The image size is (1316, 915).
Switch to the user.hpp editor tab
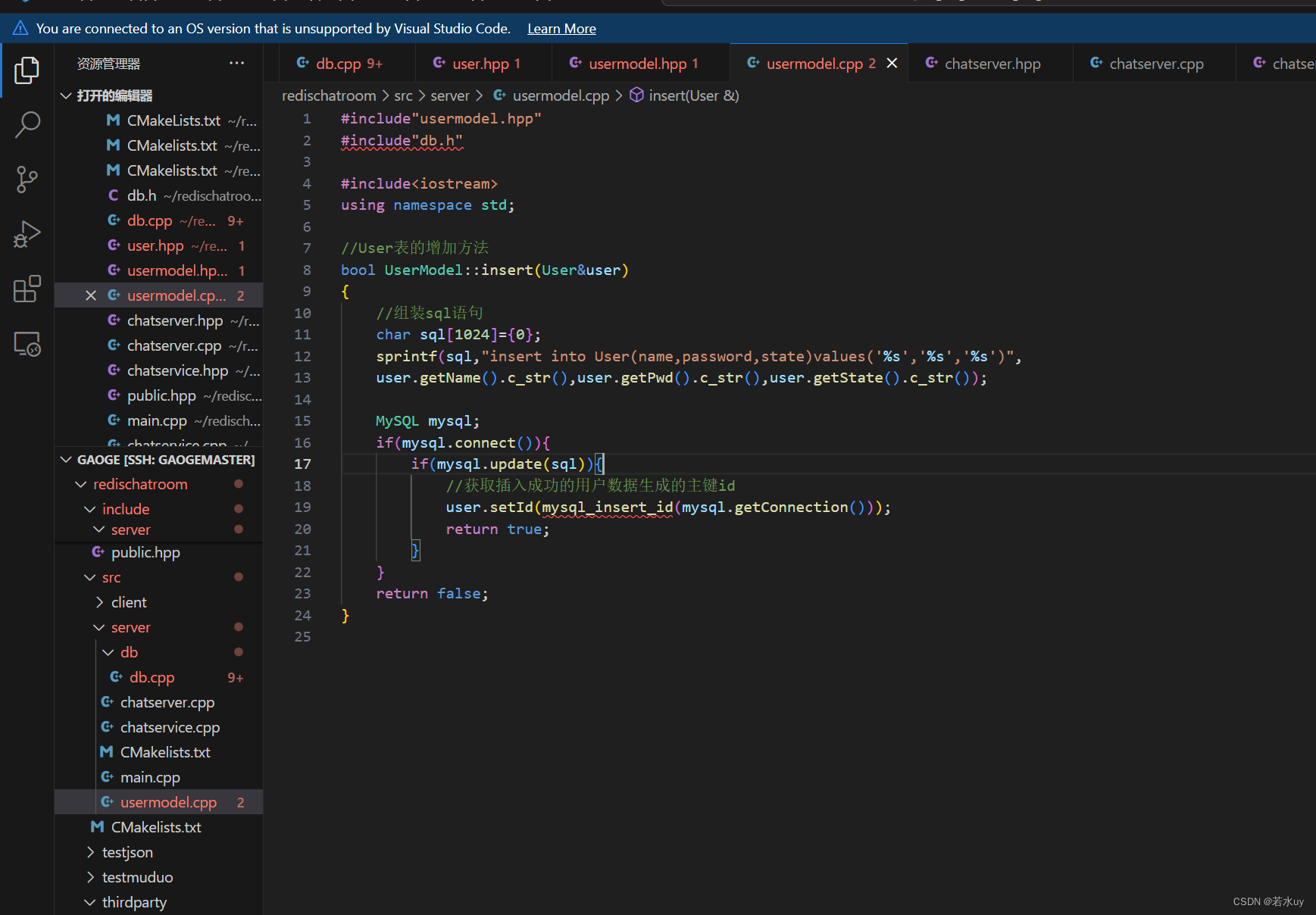485,64
